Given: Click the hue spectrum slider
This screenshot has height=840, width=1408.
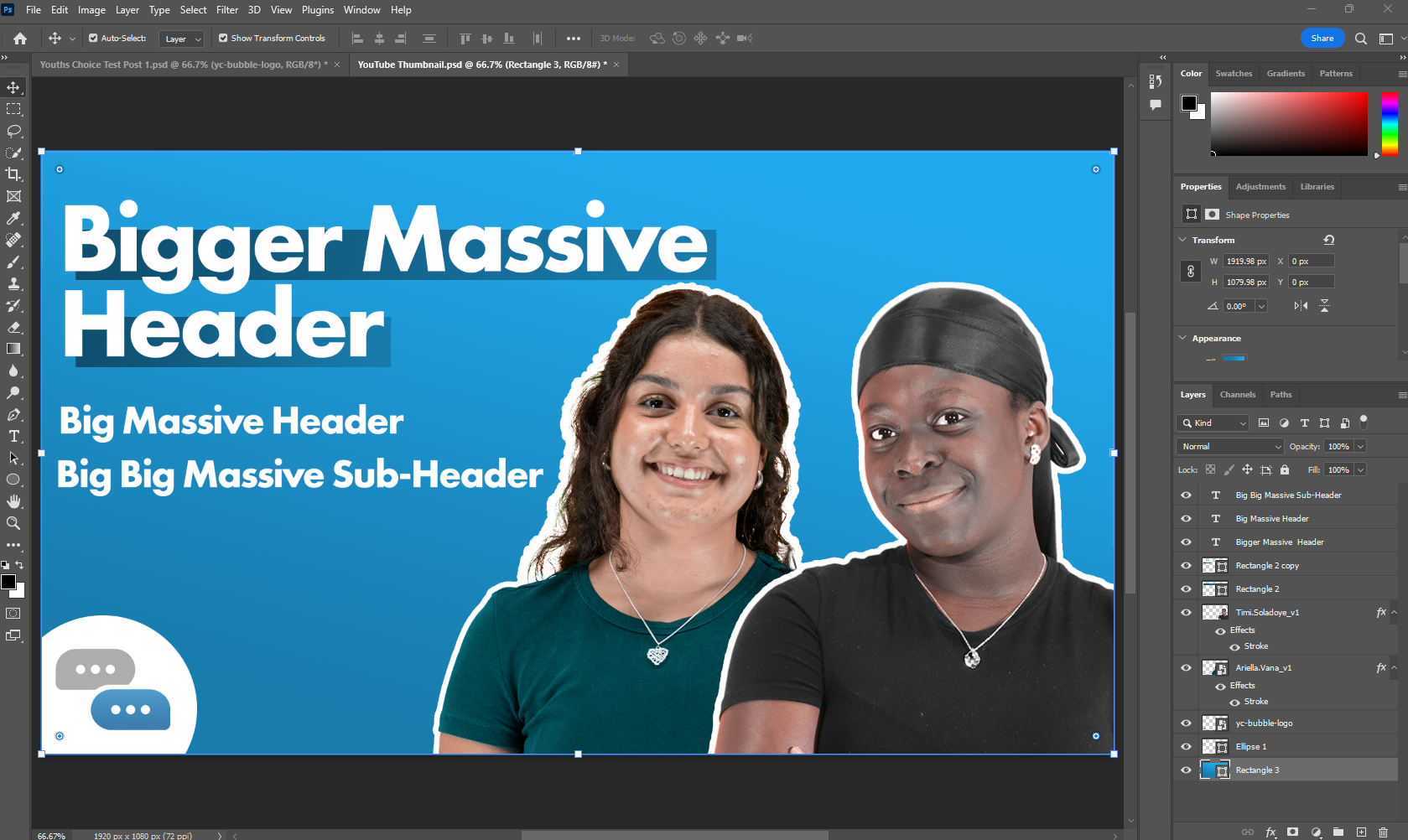Looking at the screenshot, I should click(1390, 124).
